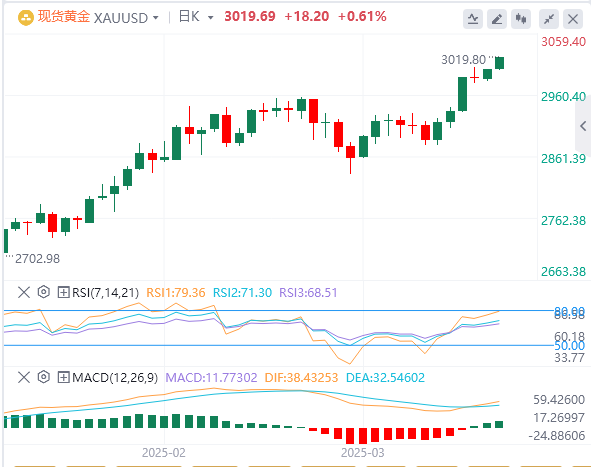Screen dimensions: 591x467
Task: Open MACD indicator settings gear
Action: click(x=44, y=377)
